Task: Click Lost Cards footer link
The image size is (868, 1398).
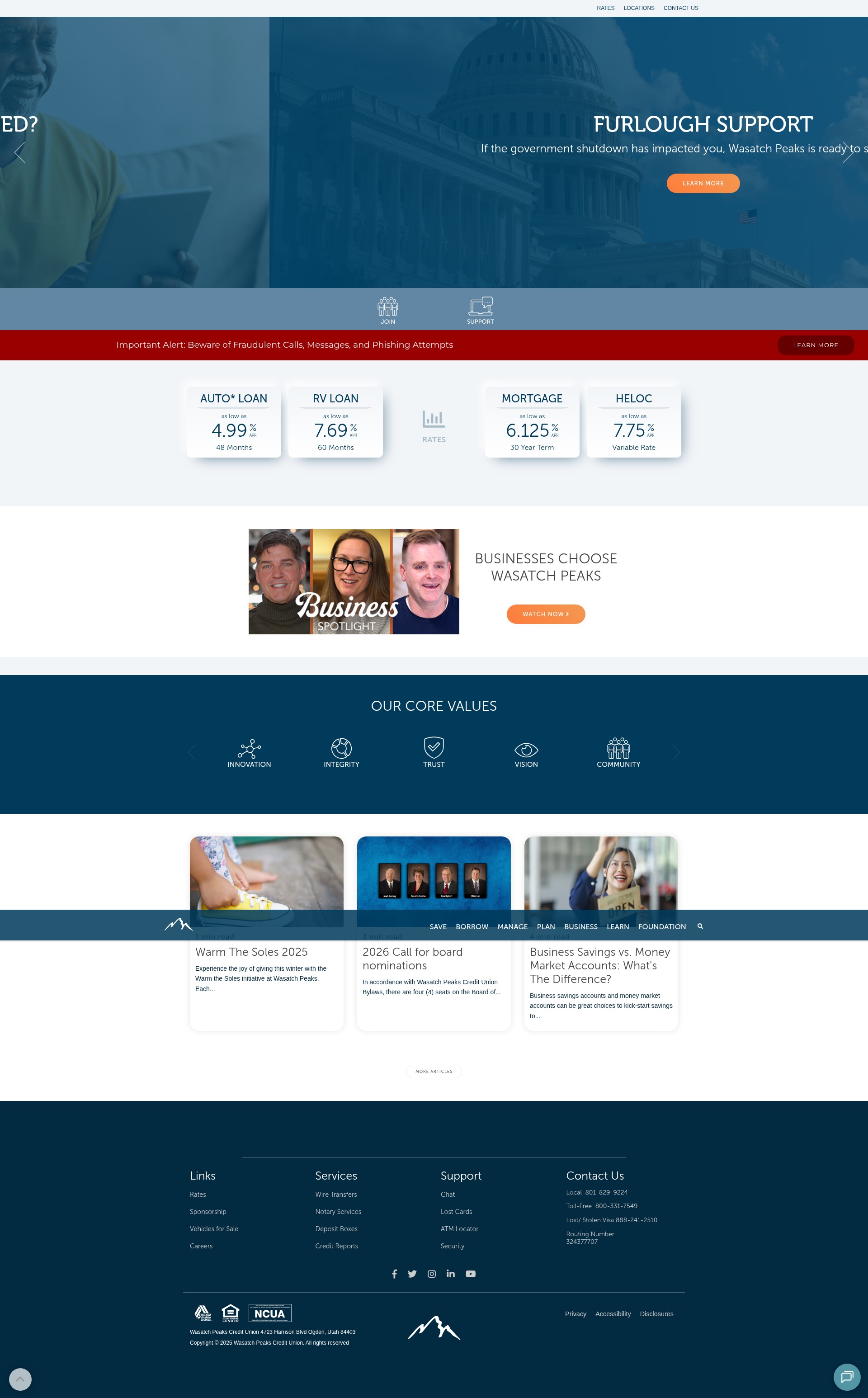Action: pos(457,1211)
